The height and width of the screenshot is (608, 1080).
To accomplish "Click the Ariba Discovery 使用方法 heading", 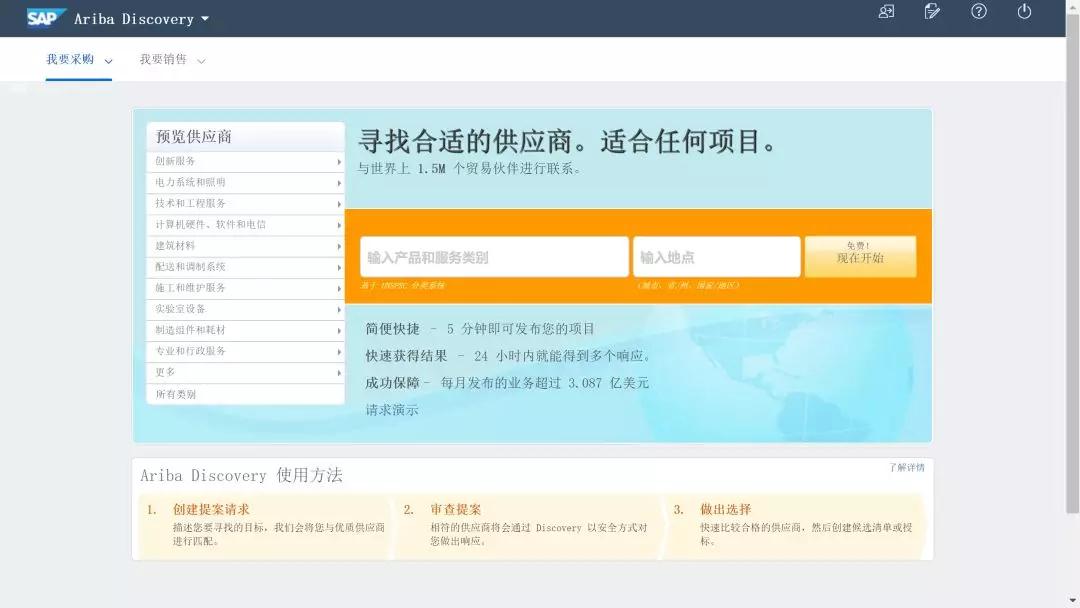I will (x=241, y=476).
